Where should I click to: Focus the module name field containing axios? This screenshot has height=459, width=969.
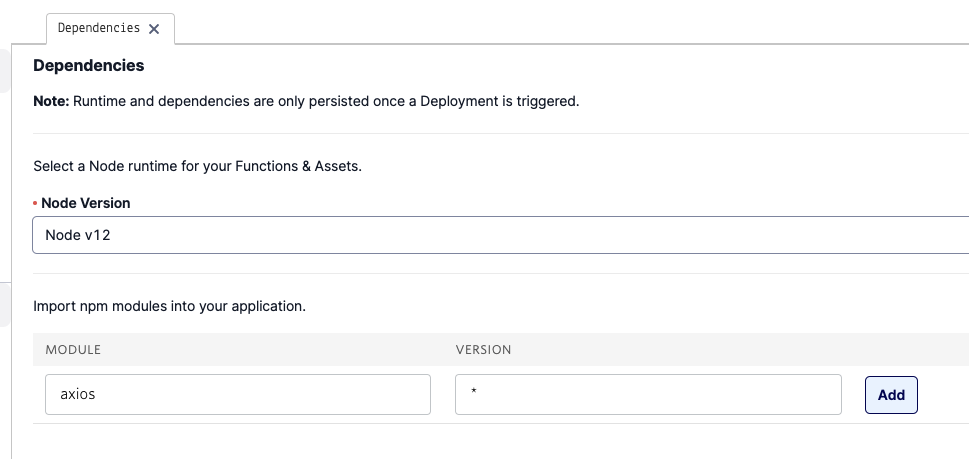[238, 394]
